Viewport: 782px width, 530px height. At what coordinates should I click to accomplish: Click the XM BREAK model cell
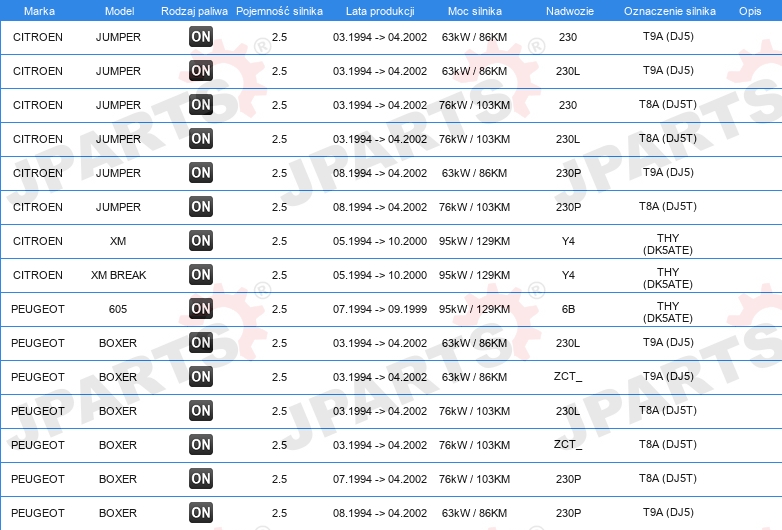(119, 275)
